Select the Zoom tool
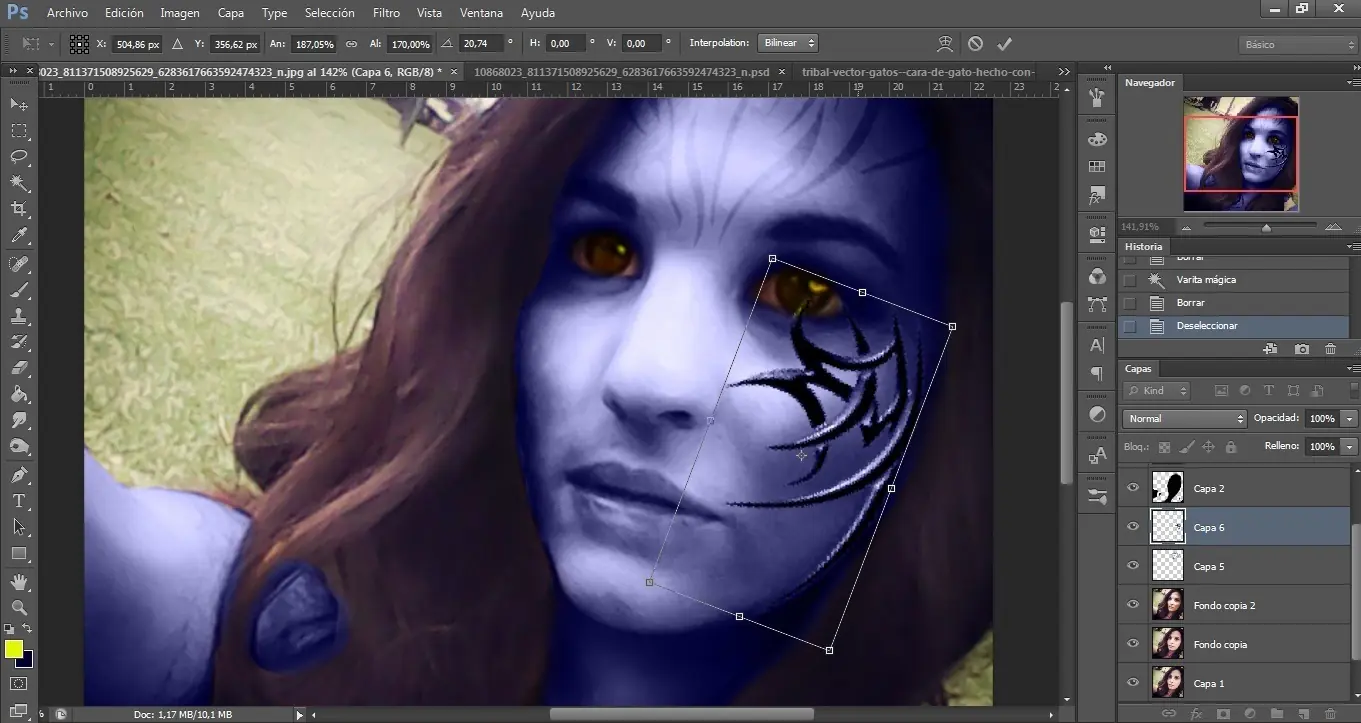Image resolution: width=1361 pixels, height=723 pixels. (19, 607)
